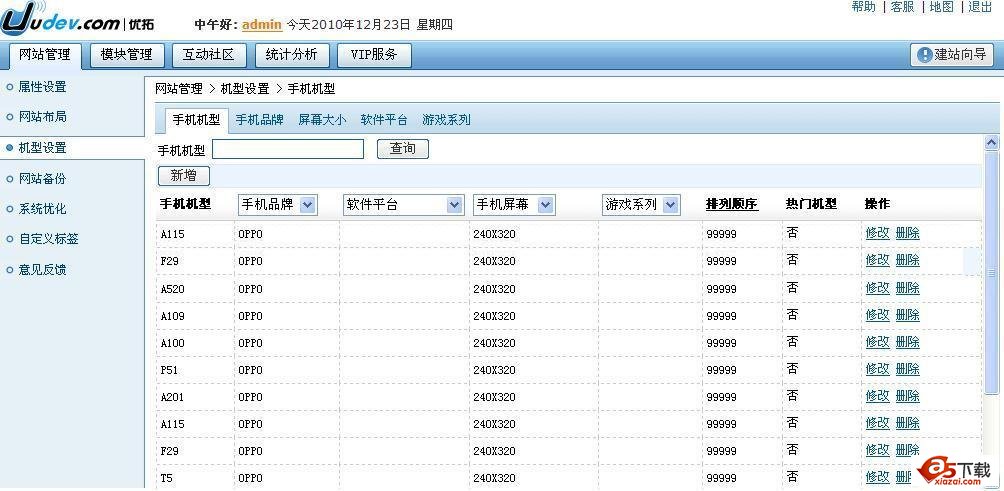
Task: Click the udev.com logo
Action: pos(77,19)
